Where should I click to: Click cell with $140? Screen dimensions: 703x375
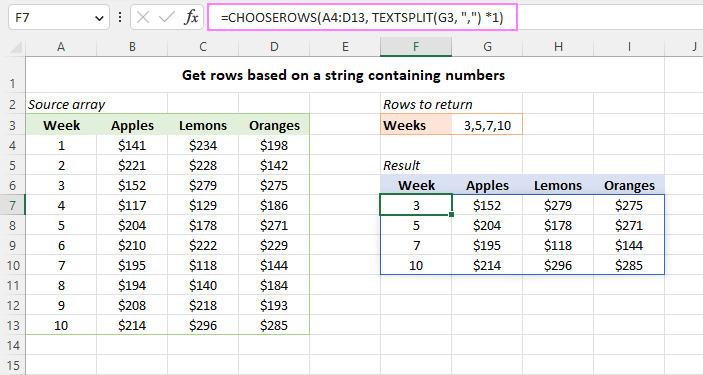coord(203,285)
